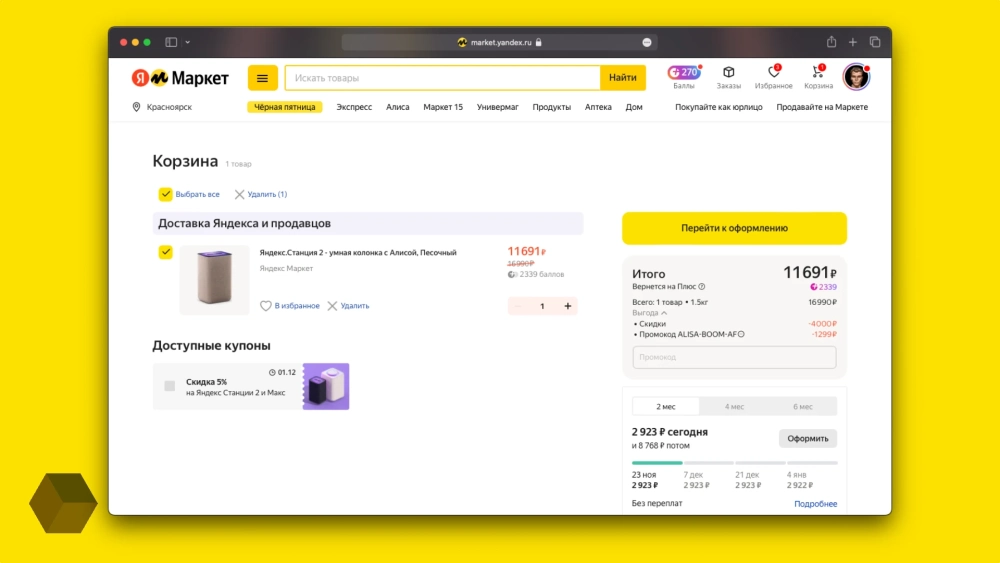This screenshot has width=1000, height=563.
Task: Open the user profile avatar
Action: pyautogui.click(x=856, y=77)
